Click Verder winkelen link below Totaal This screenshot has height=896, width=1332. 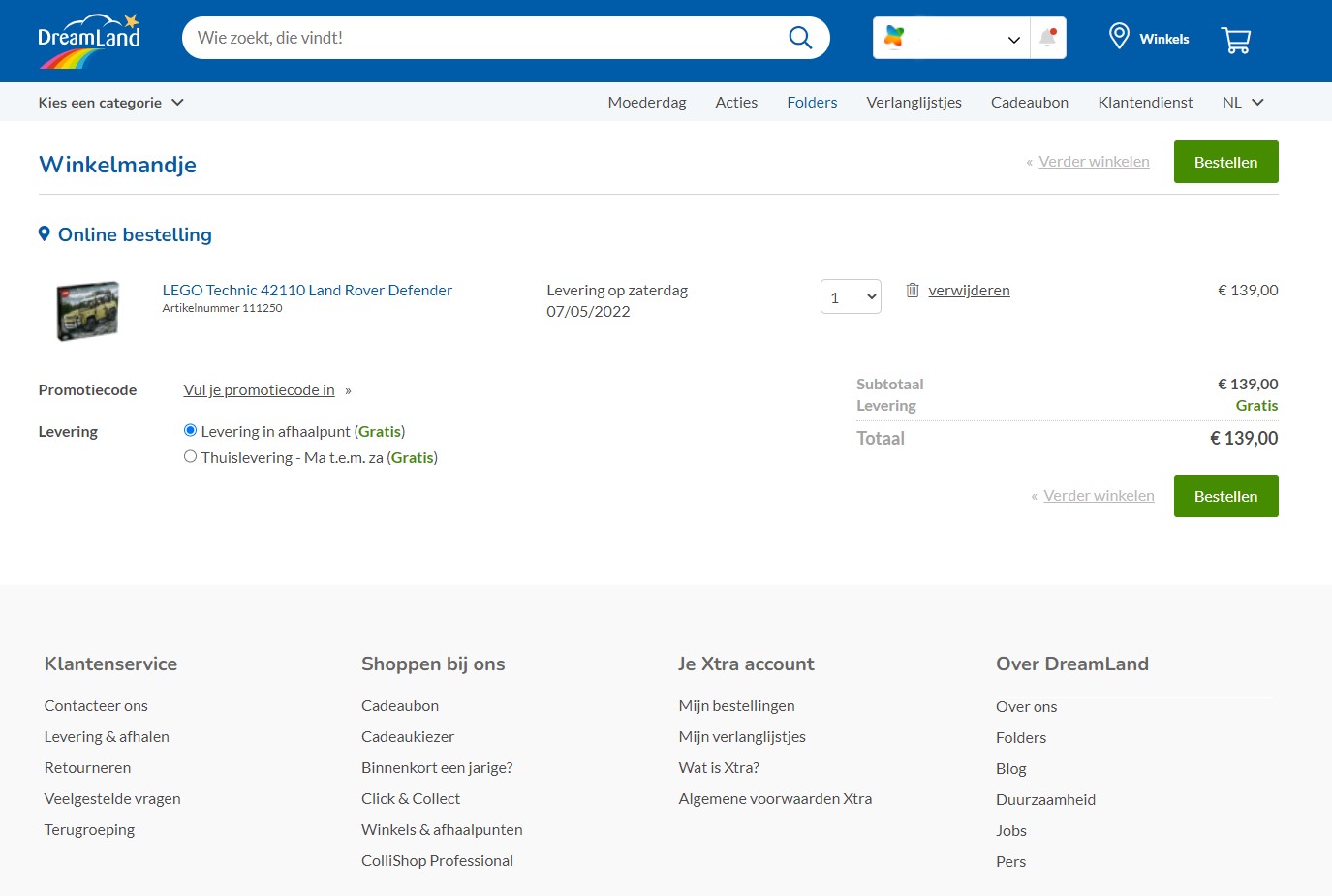click(1099, 496)
